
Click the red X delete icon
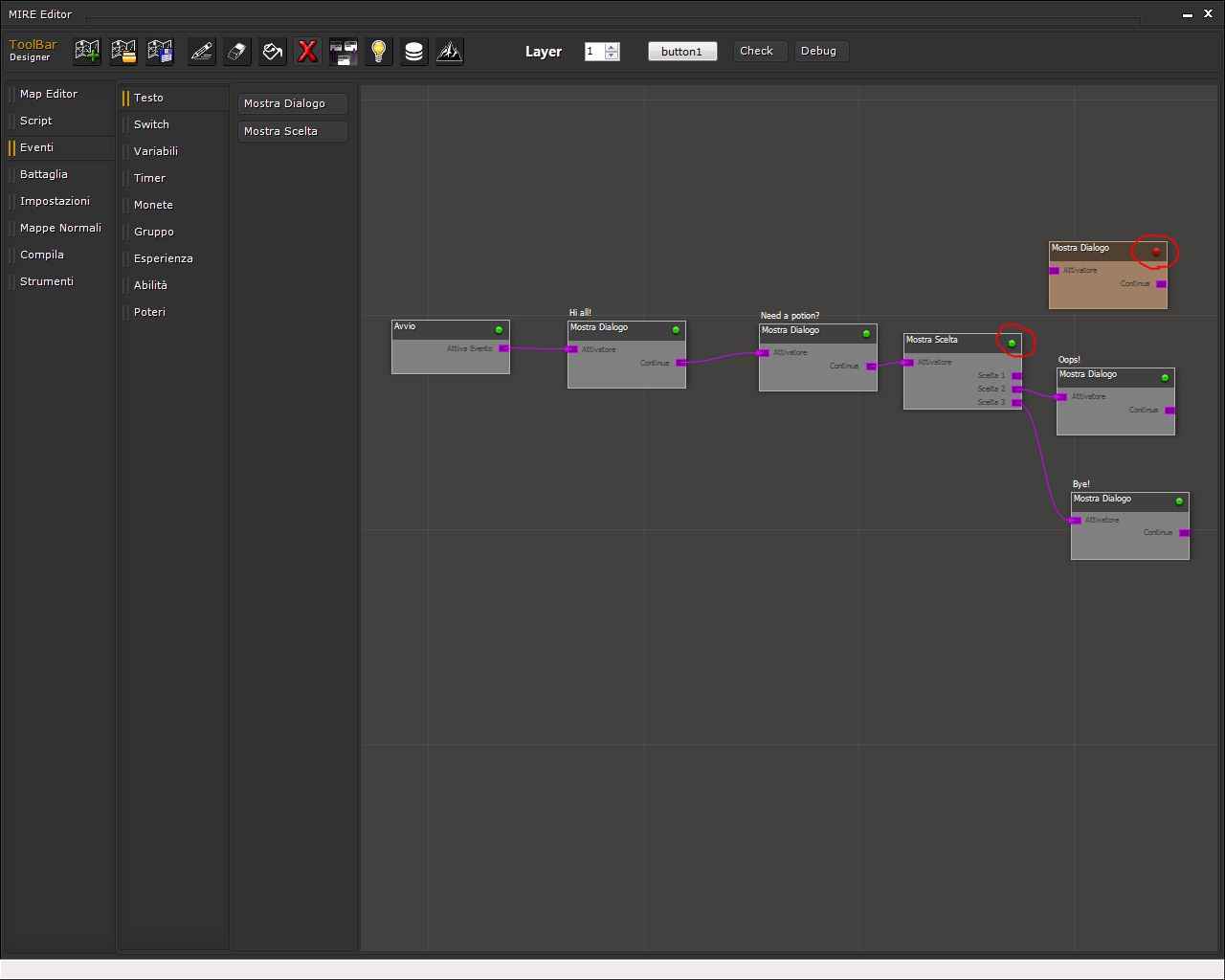pos(307,51)
